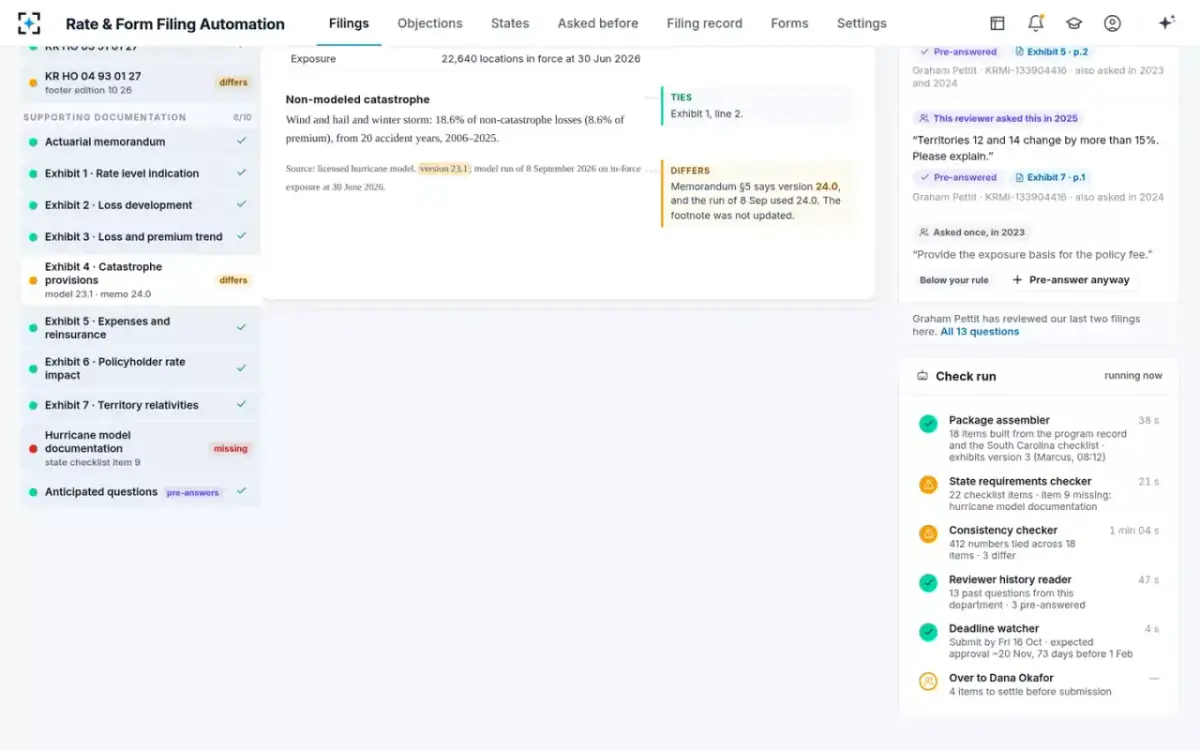Click the differs badge on Exhibit 4
Screen dimensions: 1200x750
[233, 281]
